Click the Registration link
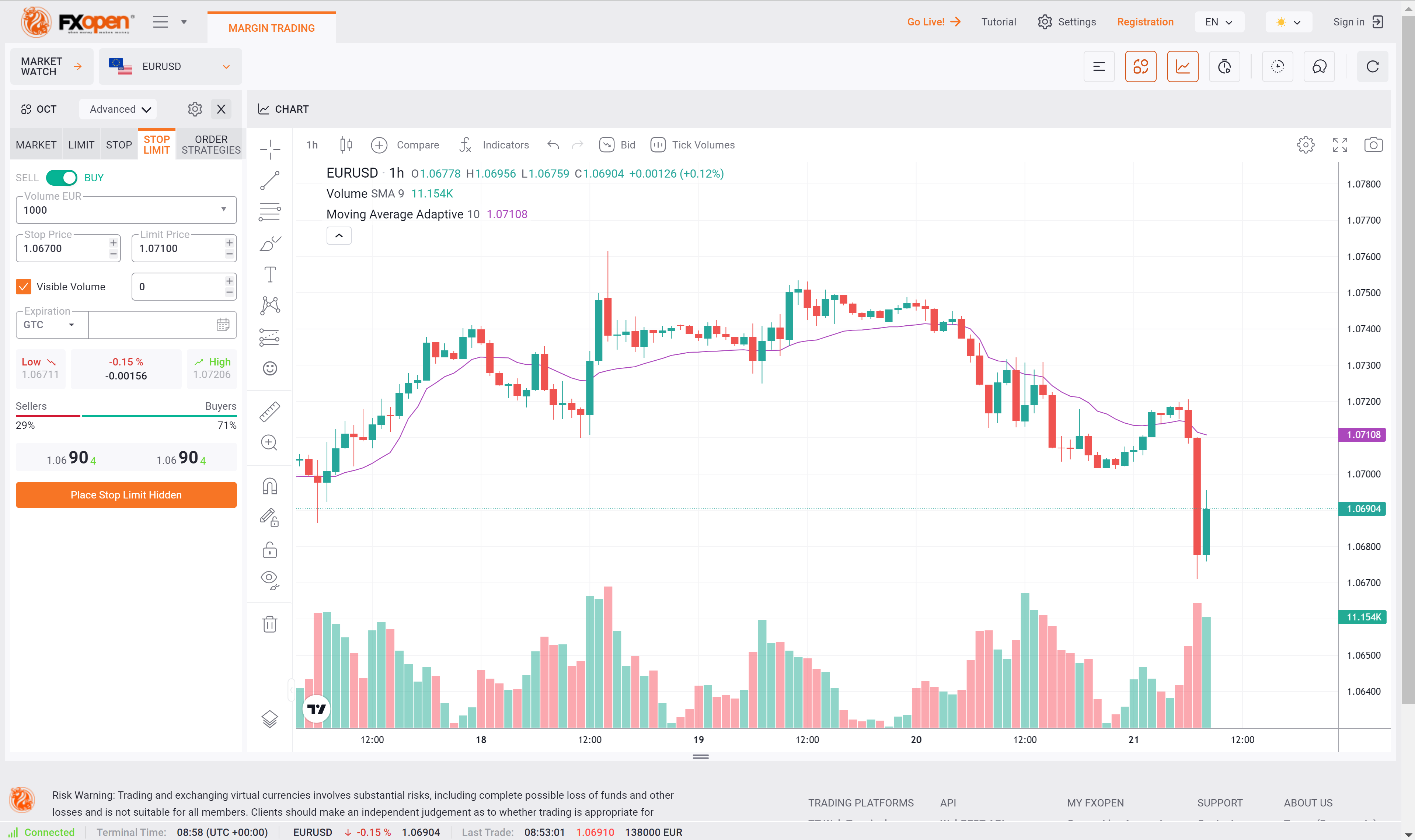 tap(1145, 22)
